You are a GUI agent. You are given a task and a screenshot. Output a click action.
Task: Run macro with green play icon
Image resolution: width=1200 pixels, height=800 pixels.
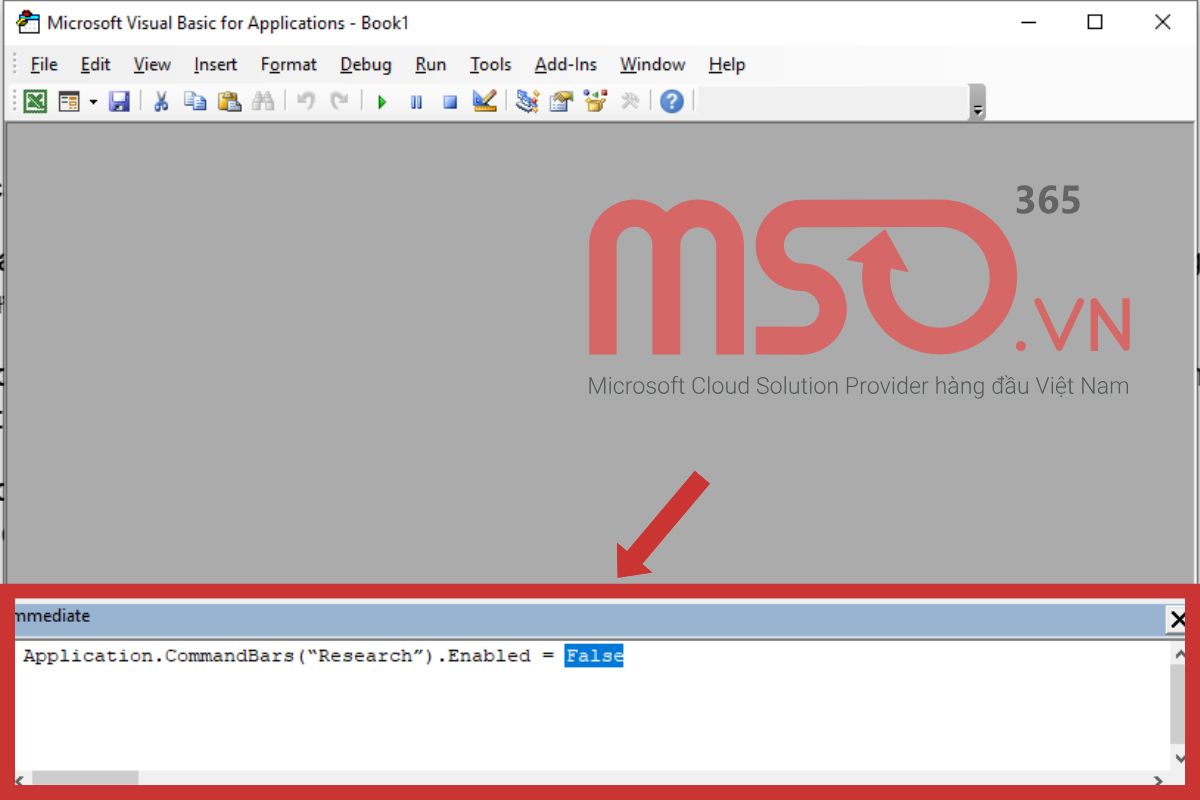(x=382, y=101)
